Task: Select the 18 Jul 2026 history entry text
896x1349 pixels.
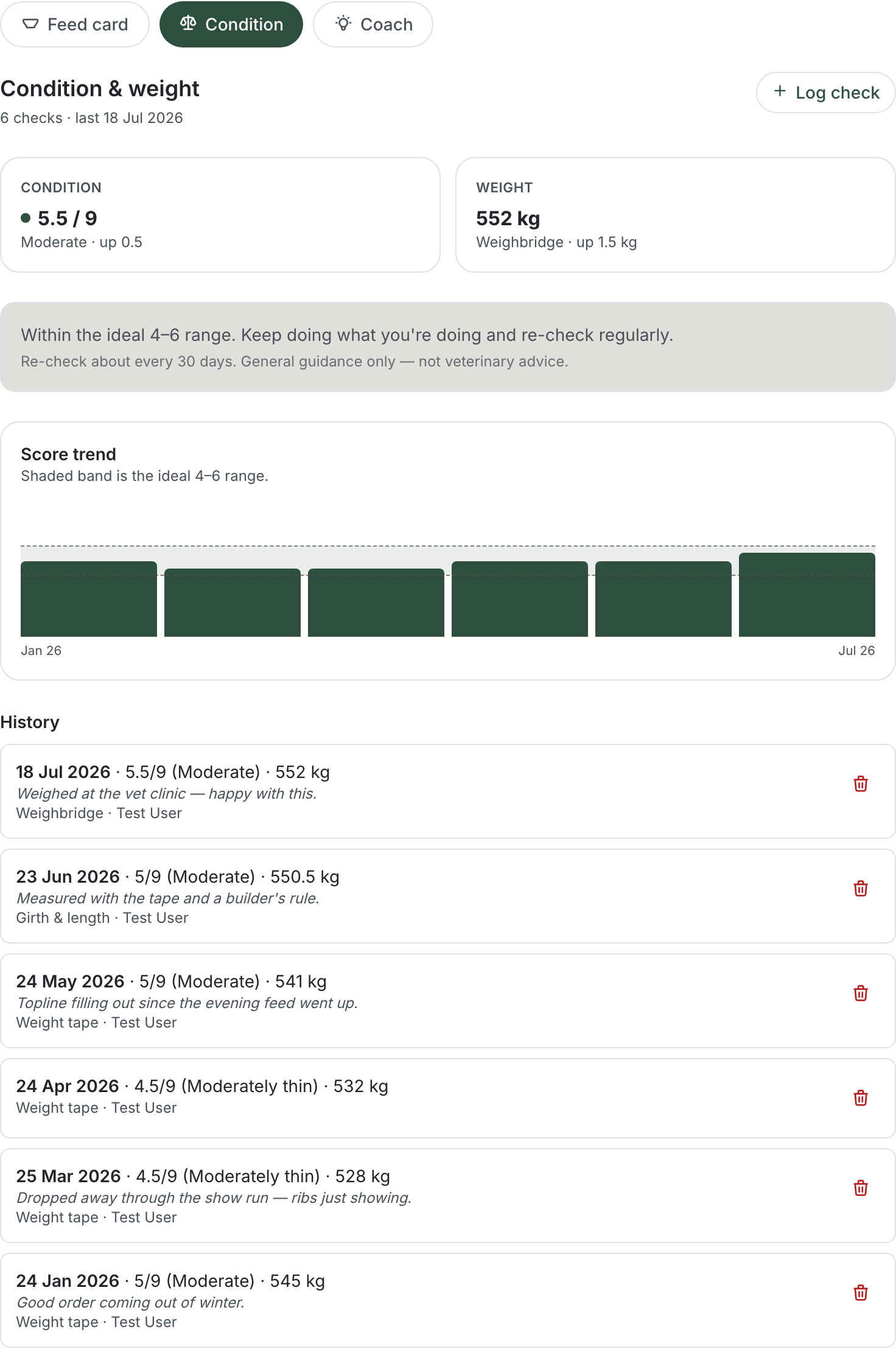Action: point(173,772)
